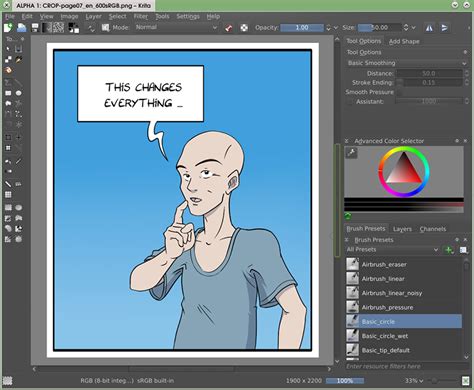Screen dimensions: 474x390
Task: Expand the Basic Smoothing dropdown
Action: [x=406, y=63]
